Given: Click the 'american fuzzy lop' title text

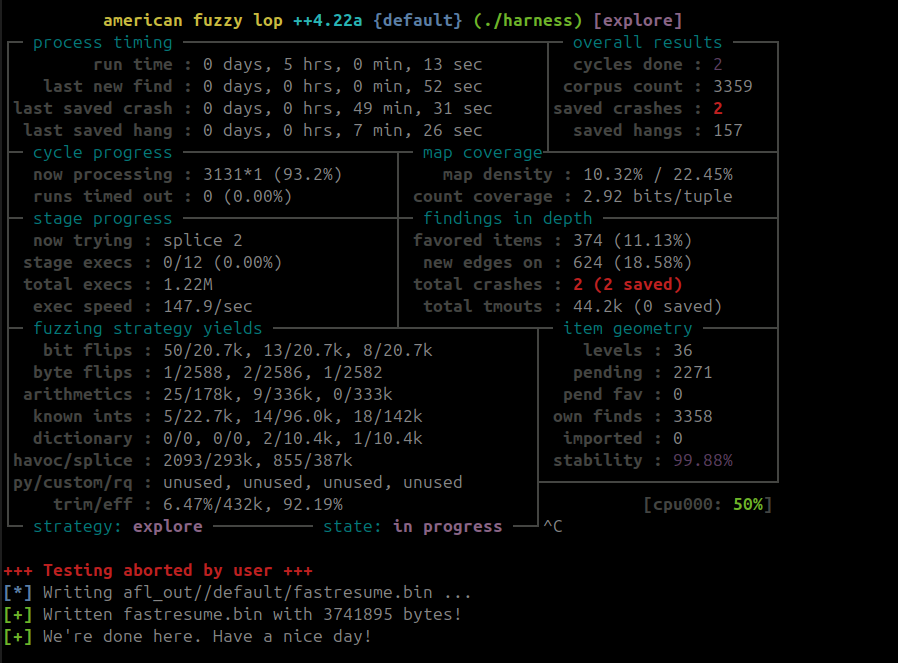Looking at the screenshot, I should click(x=193, y=21).
